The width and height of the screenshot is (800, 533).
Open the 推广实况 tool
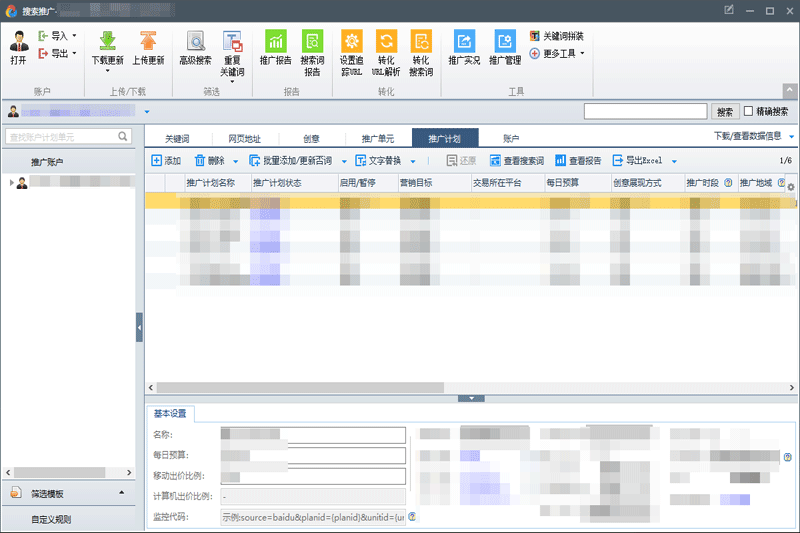pos(464,41)
